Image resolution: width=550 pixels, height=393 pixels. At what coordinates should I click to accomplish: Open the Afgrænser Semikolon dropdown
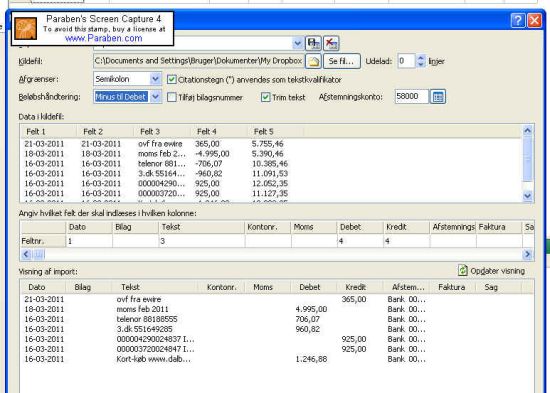click(x=155, y=79)
